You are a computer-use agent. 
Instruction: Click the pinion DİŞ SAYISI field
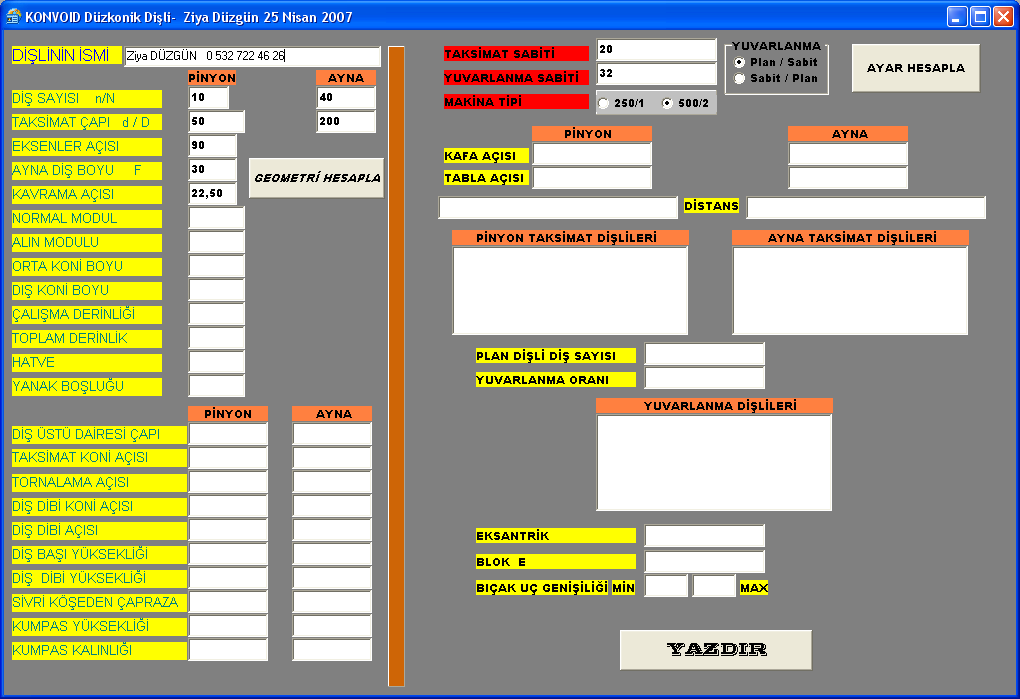click(x=209, y=98)
